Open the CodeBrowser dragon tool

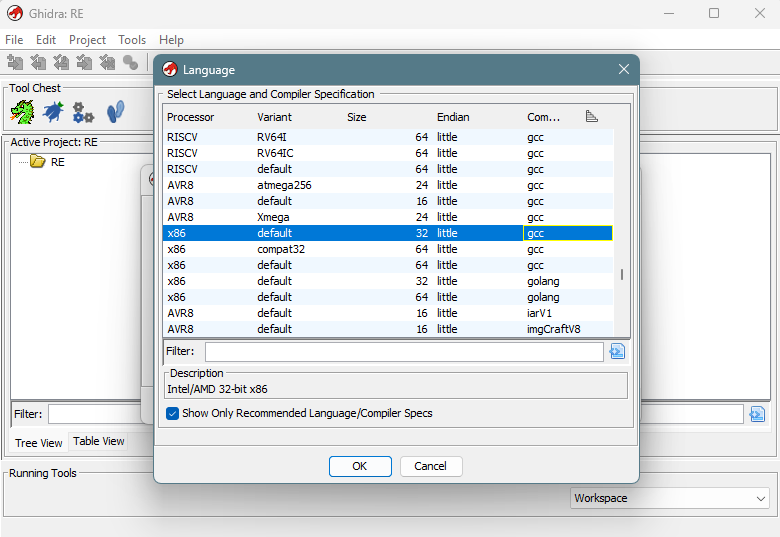[22, 112]
